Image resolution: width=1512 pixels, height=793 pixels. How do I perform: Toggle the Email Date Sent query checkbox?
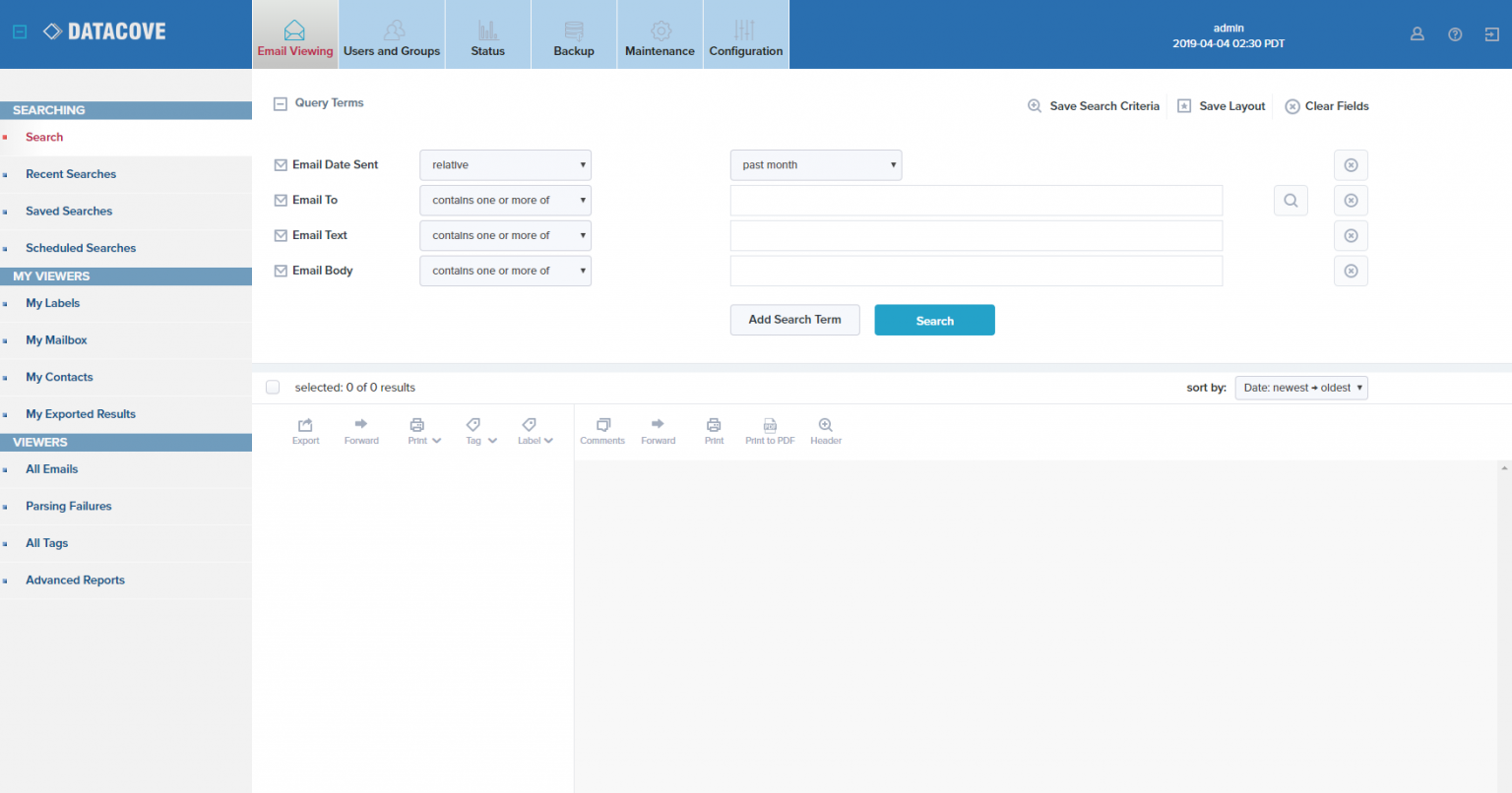point(281,164)
